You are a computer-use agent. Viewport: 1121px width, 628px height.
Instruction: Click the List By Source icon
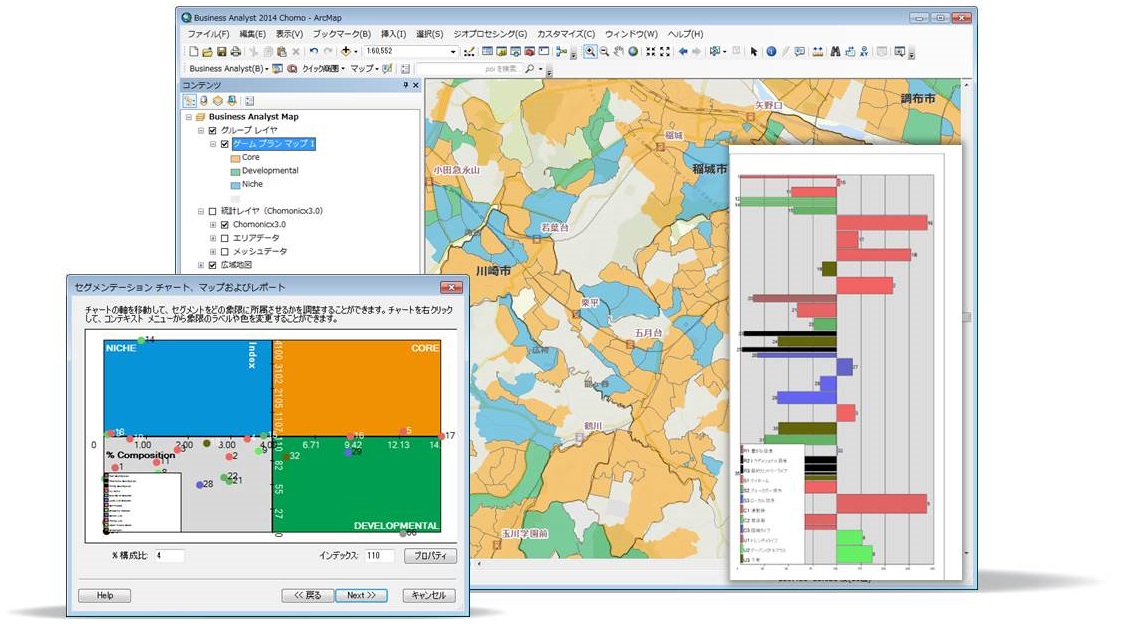(x=204, y=101)
